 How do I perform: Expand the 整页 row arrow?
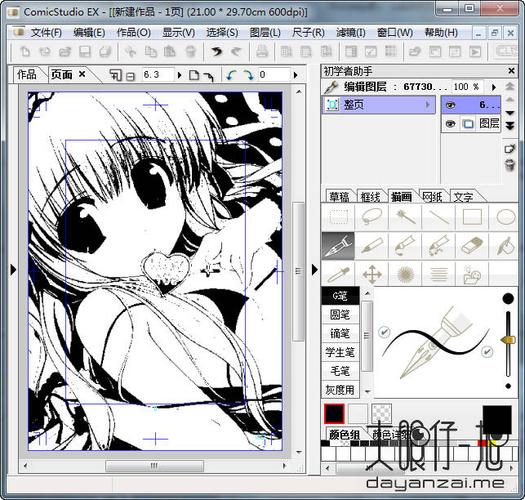coord(428,105)
